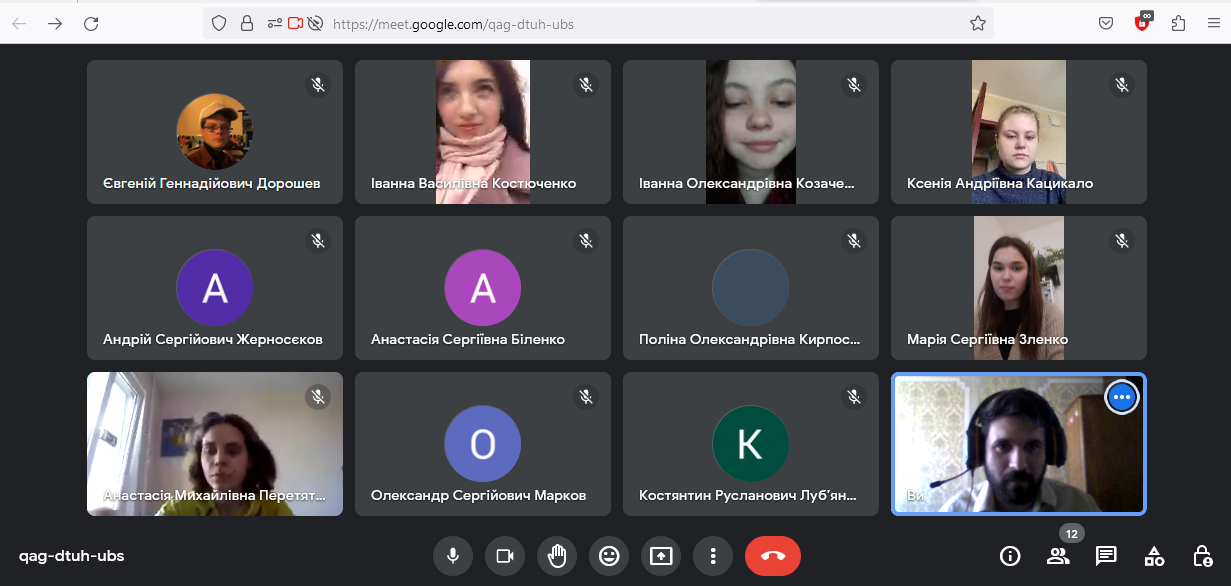1231x586 pixels.
Task: Open the Activities panel icon
Action: click(1154, 556)
